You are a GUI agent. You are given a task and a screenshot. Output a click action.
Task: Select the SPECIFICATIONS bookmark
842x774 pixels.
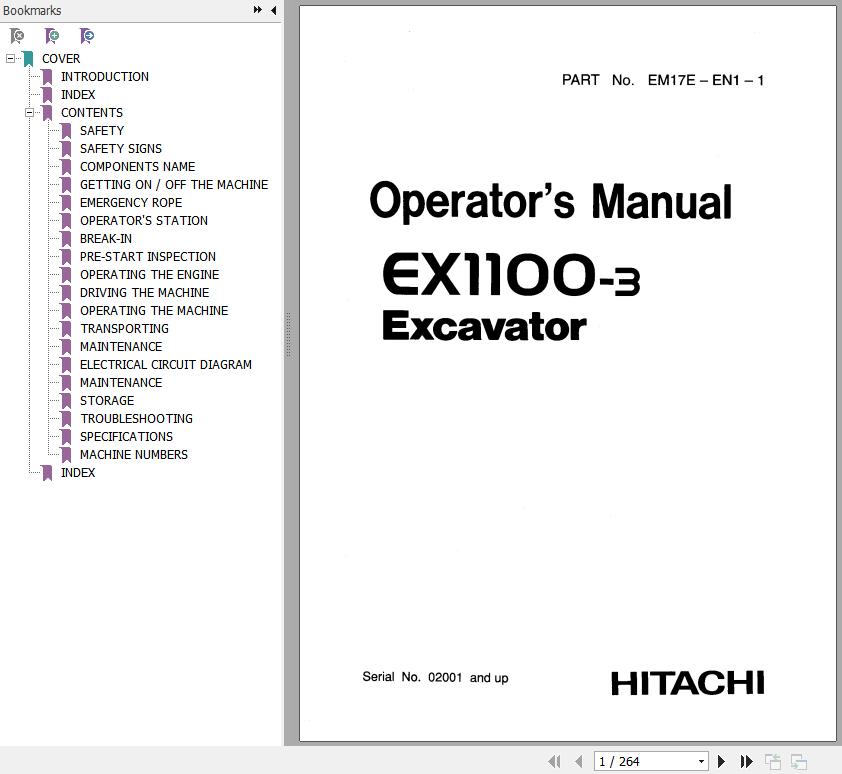[126, 437]
